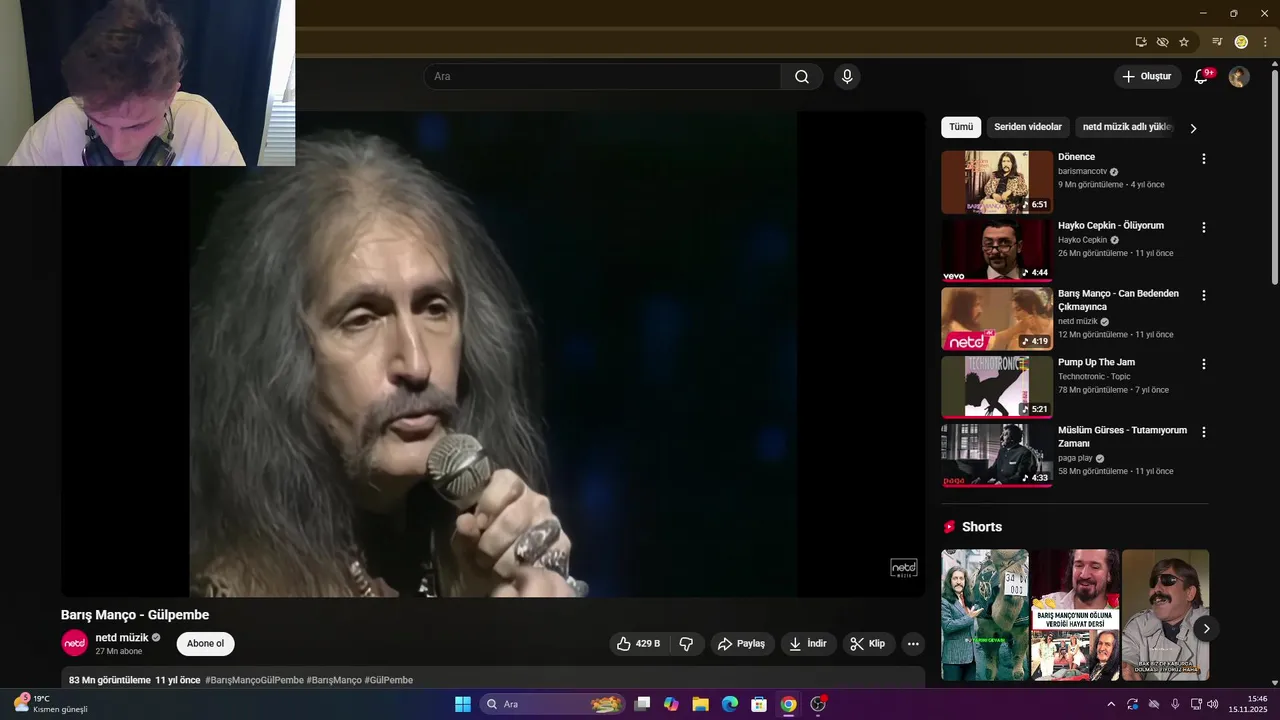The height and width of the screenshot is (720, 1280).
Task: Open Task View on the taskbar
Action: [643, 704]
